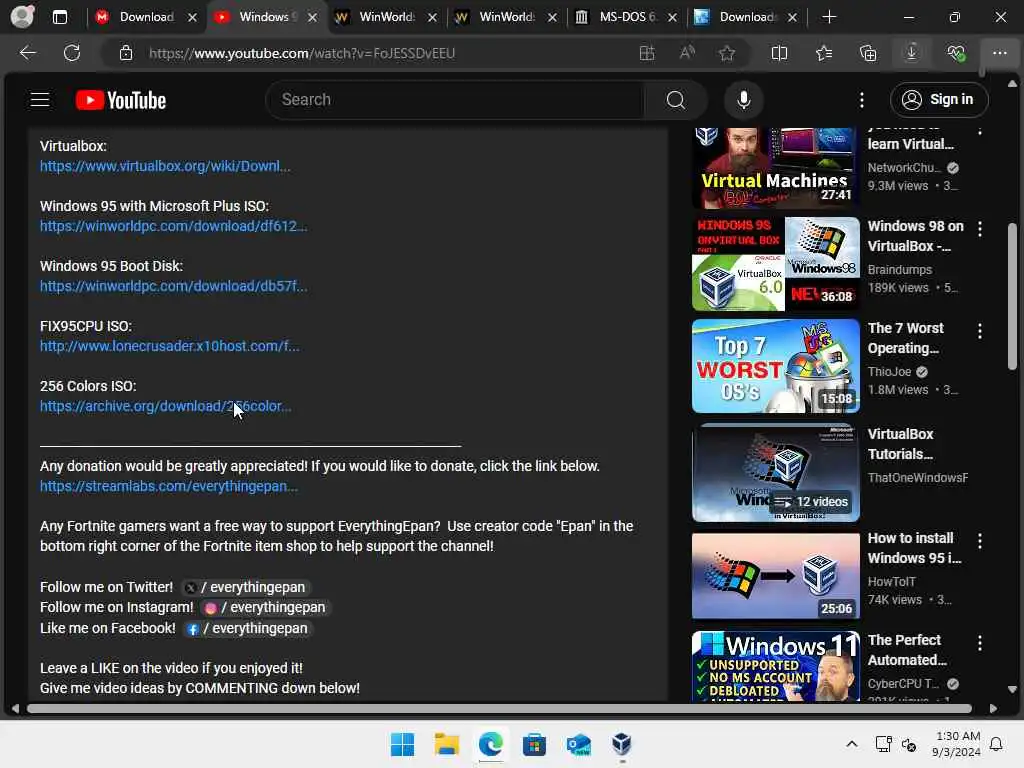The width and height of the screenshot is (1024, 768).
Task: Click the YouTube search magnifier button
Action: pos(676,100)
